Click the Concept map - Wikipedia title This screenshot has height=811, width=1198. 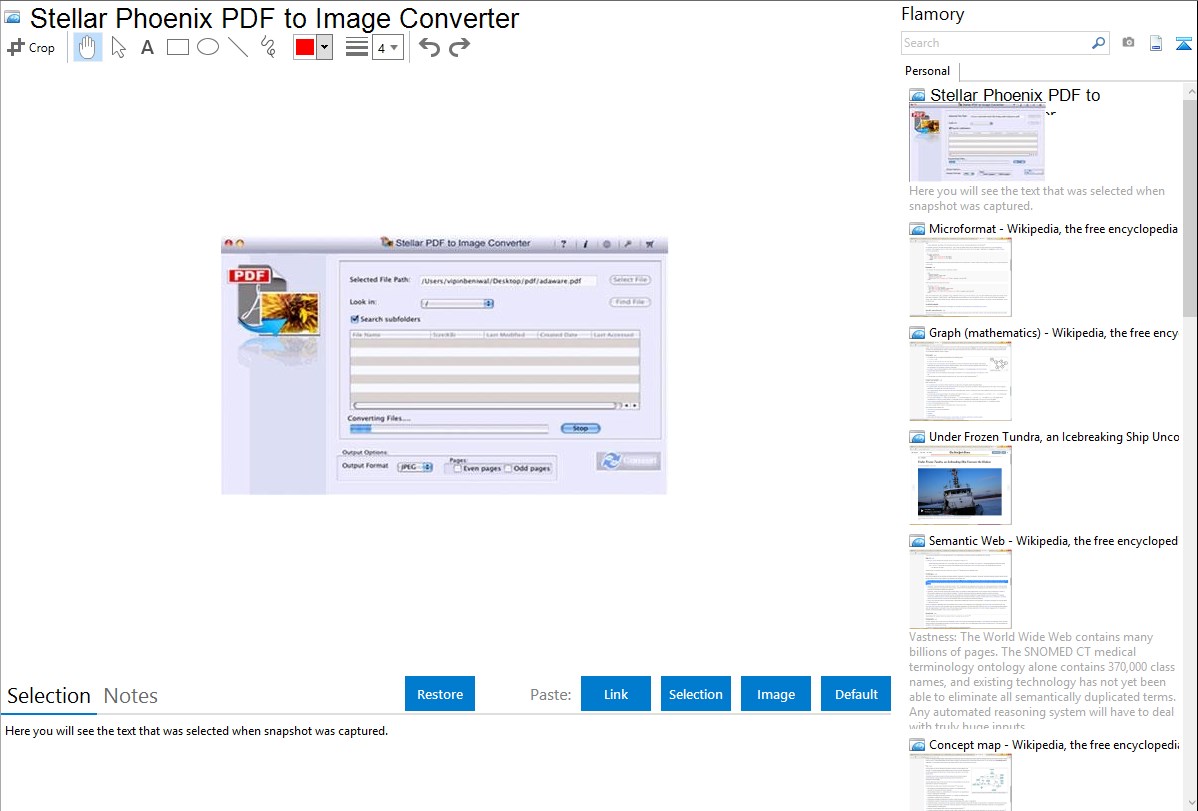[1053, 744]
